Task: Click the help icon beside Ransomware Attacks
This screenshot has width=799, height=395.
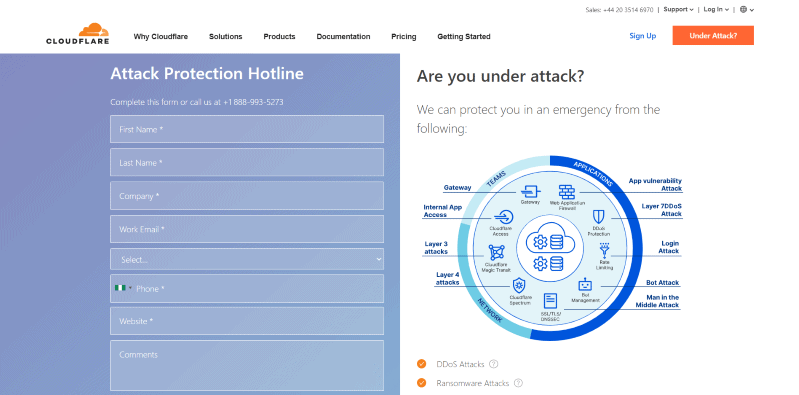Action: coord(518,383)
